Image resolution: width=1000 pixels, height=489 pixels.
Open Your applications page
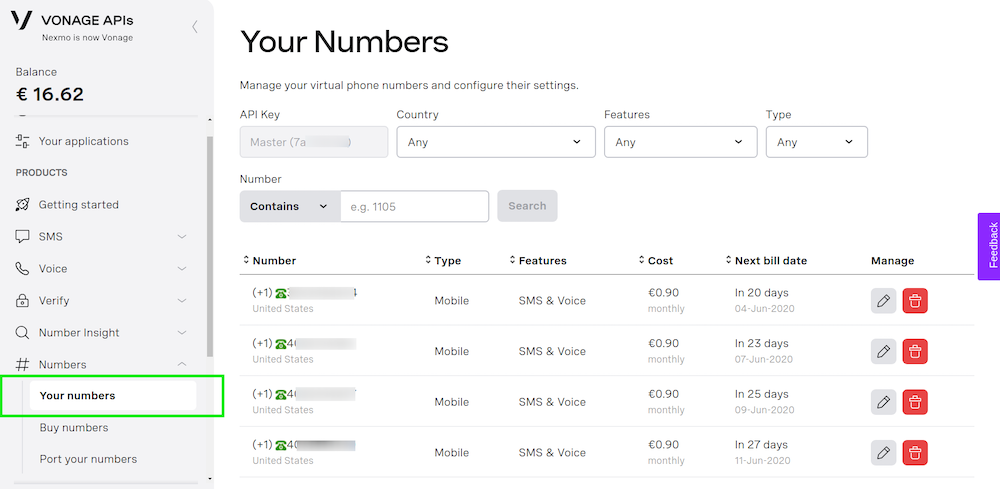(x=84, y=141)
